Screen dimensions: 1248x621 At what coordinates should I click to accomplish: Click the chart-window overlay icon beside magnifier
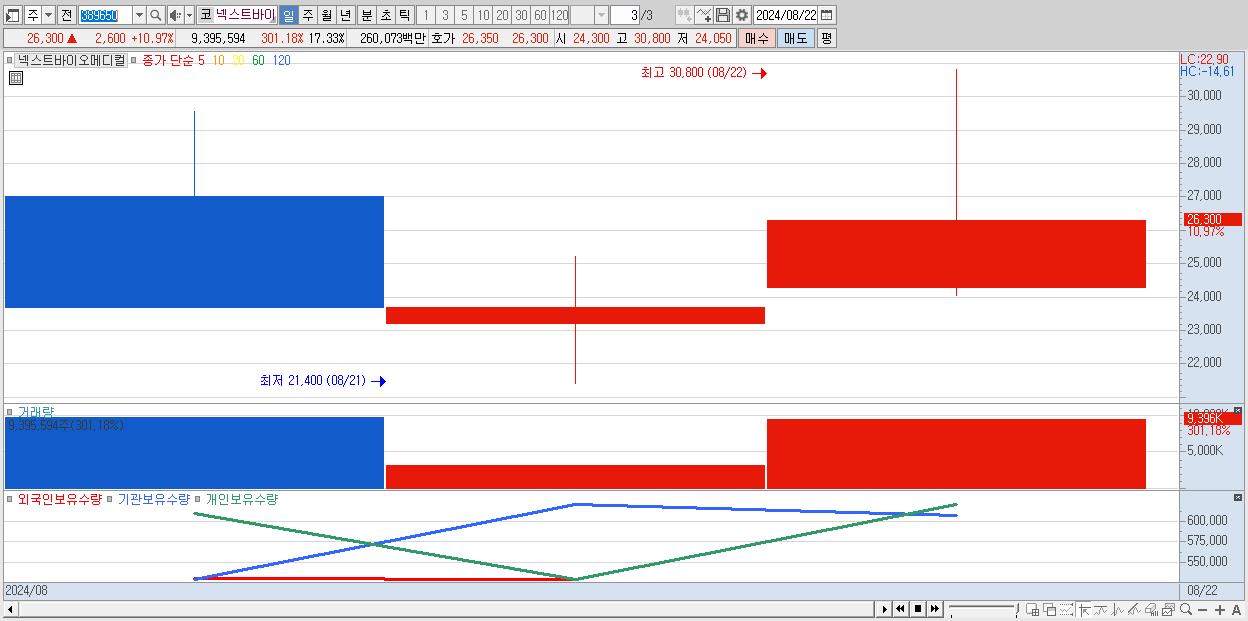tap(1169, 609)
